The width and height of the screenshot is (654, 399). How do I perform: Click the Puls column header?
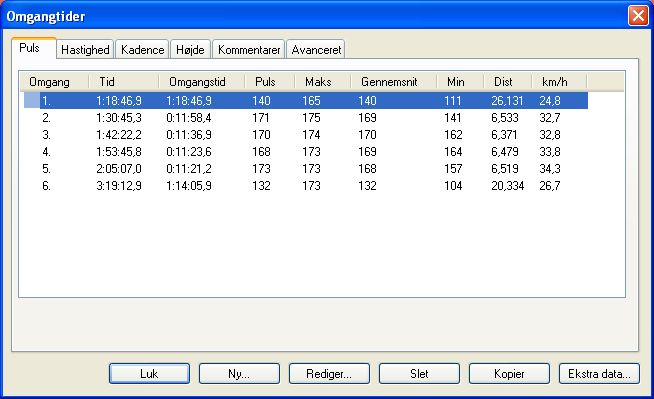tap(270, 82)
